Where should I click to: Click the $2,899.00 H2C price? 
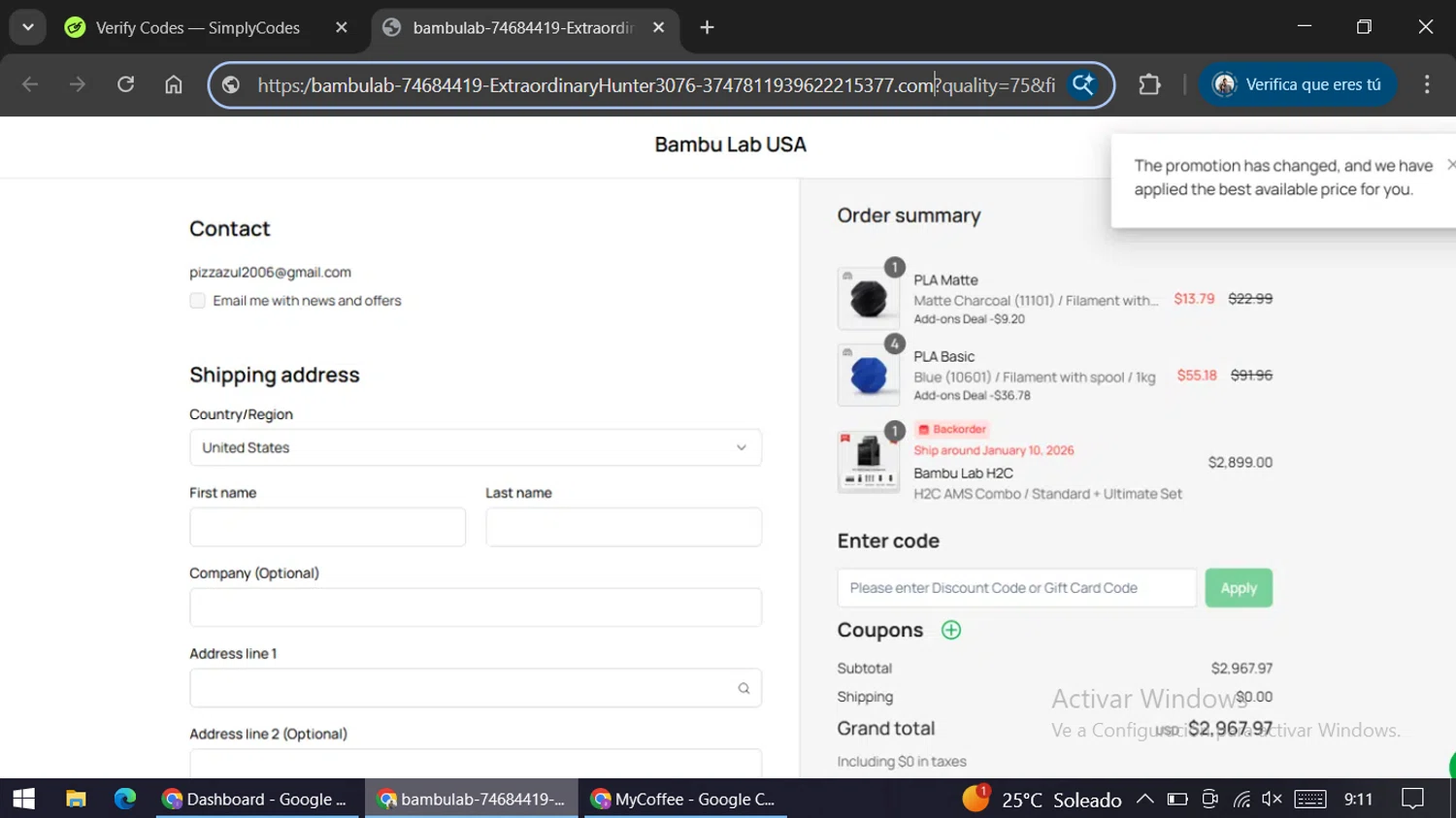(1240, 463)
